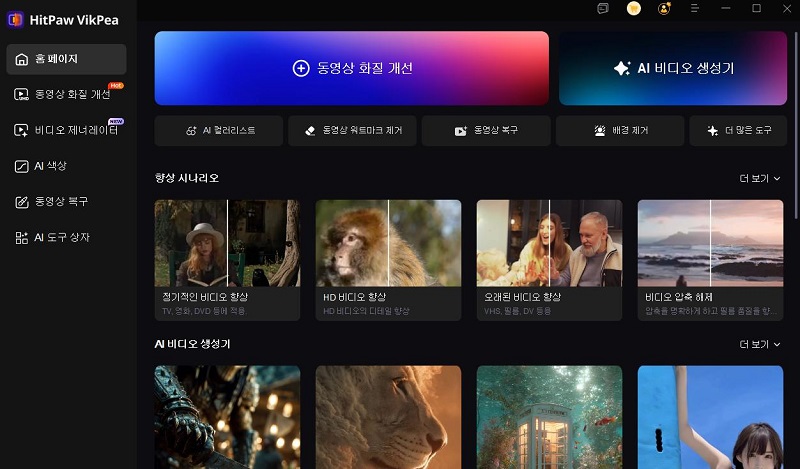Open the hamburger menu in title bar
The height and width of the screenshot is (469, 800).
695,9
